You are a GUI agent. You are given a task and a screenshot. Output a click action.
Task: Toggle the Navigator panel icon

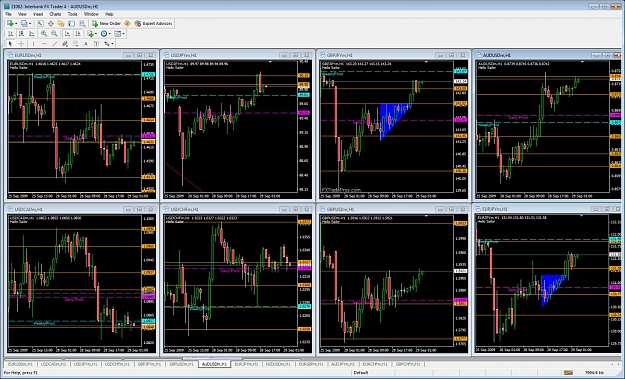click(x=61, y=24)
